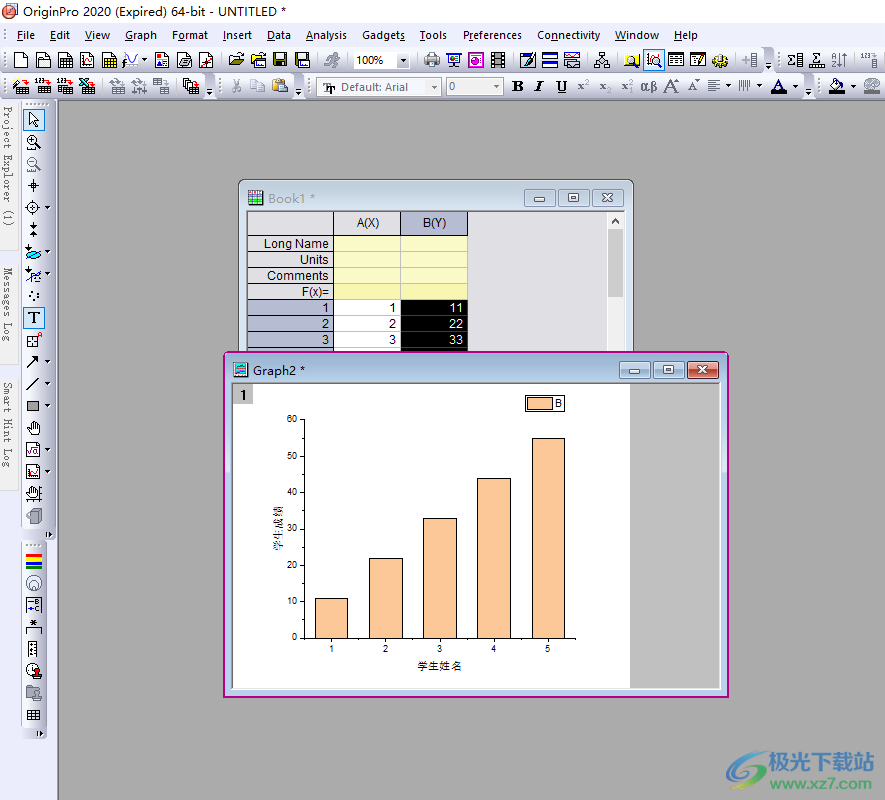Apply superscript formatting
Image resolution: width=885 pixels, height=800 pixels.
click(583, 86)
